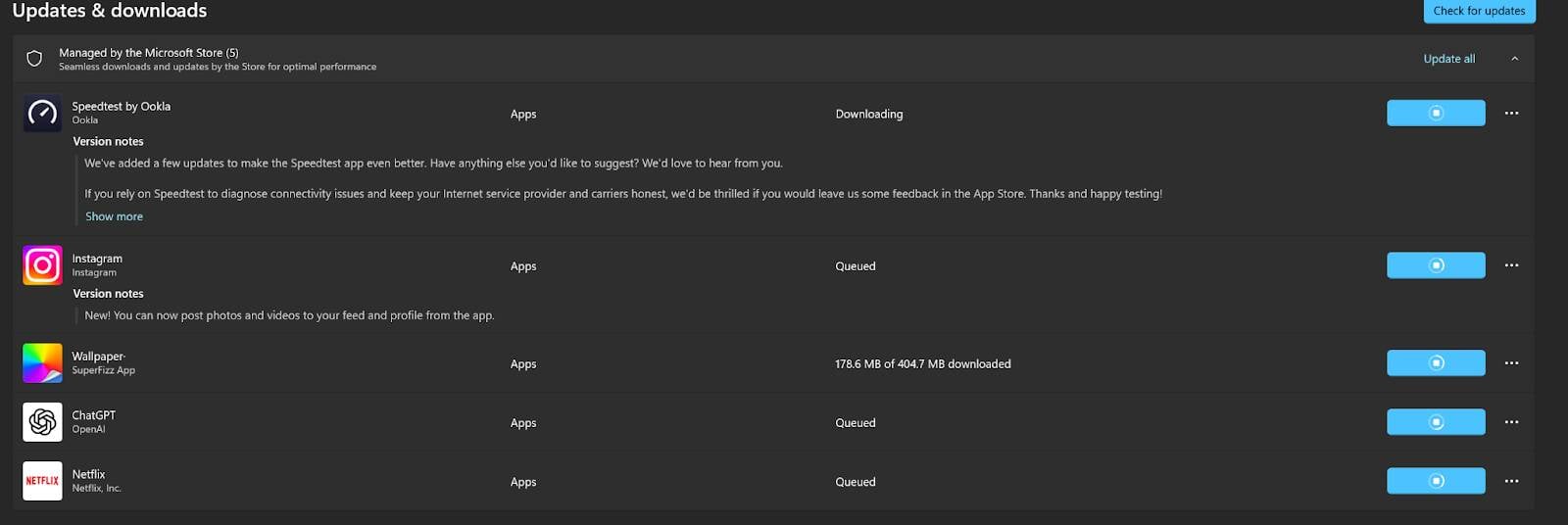The height and width of the screenshot is (525, 1568).
Task: Open the three-dot menu for Netflix
Action: 1511,481
